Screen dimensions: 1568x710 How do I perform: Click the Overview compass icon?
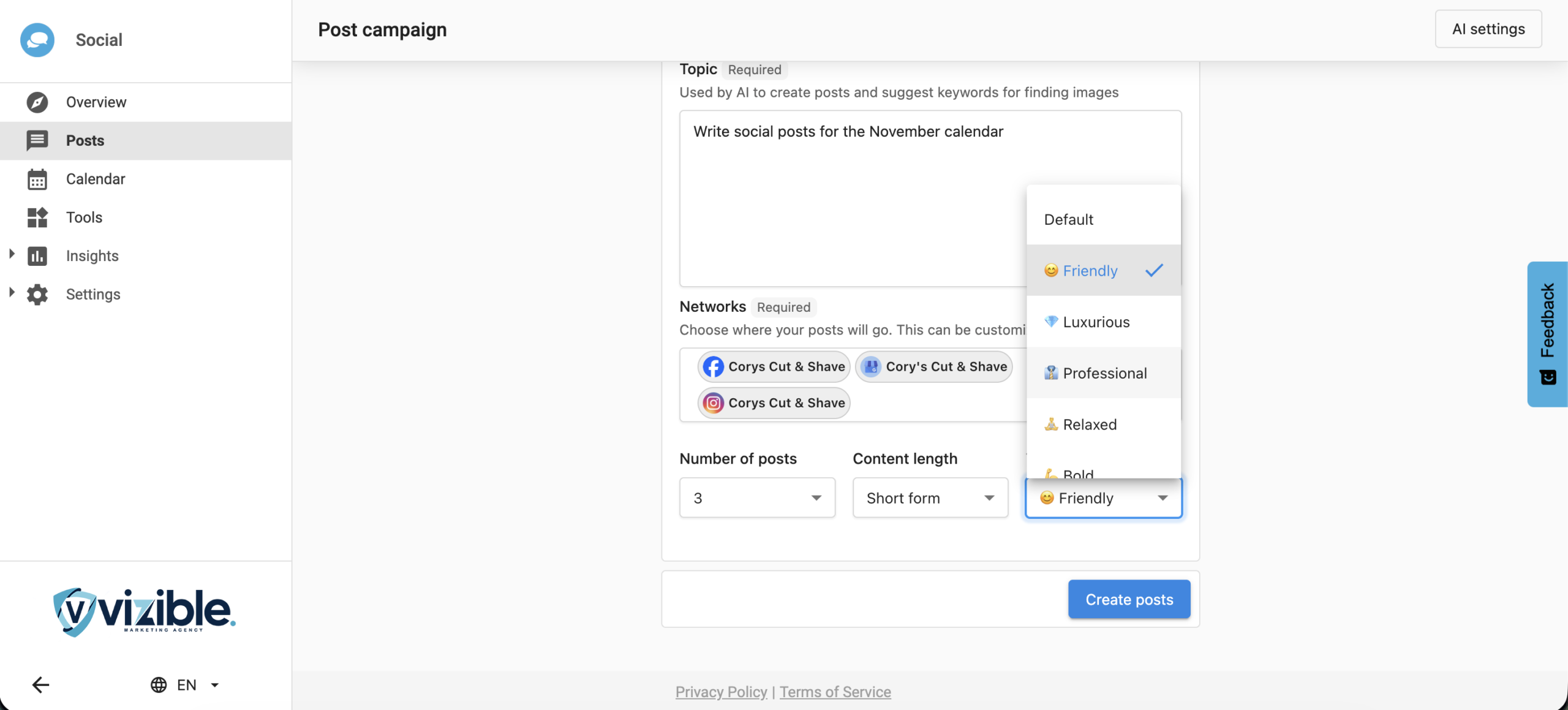click(37, 102)
